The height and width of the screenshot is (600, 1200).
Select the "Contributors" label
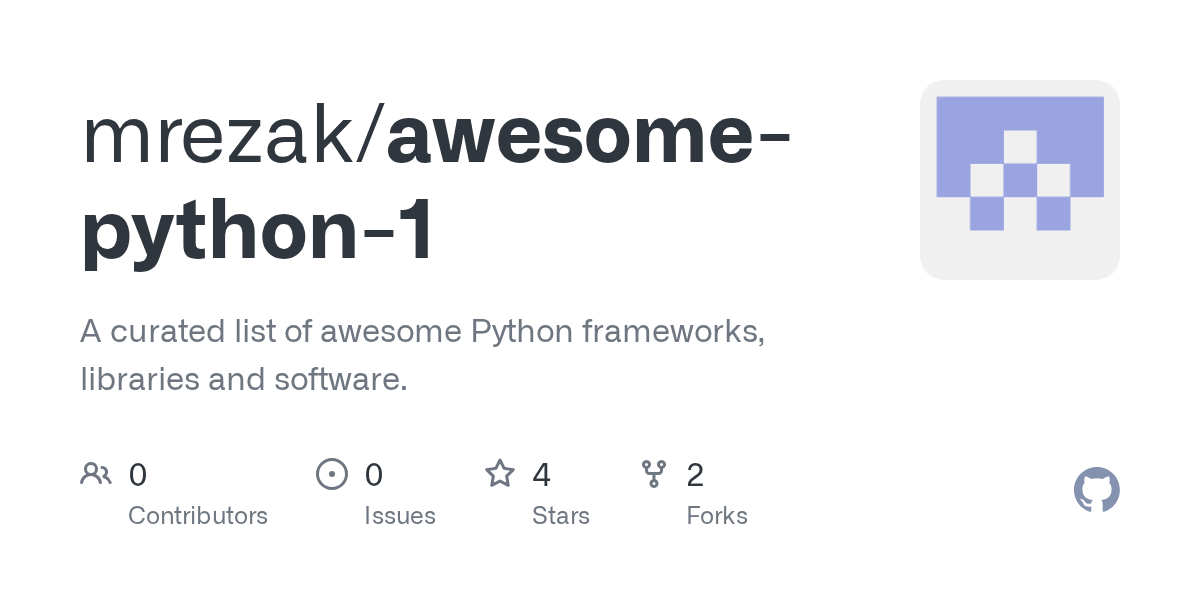coord(198,516)
